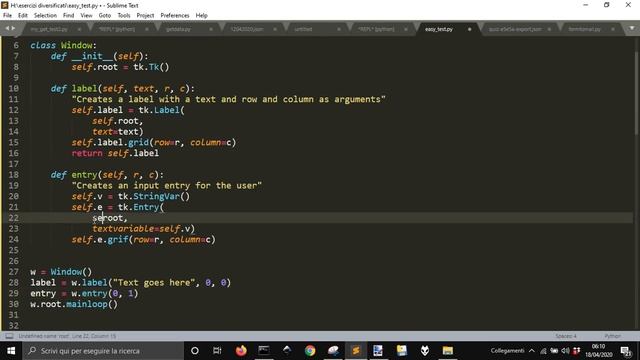640x360 pixels.
Task: Click the tab scroll left arrow
Action: [x=7, y=28]
